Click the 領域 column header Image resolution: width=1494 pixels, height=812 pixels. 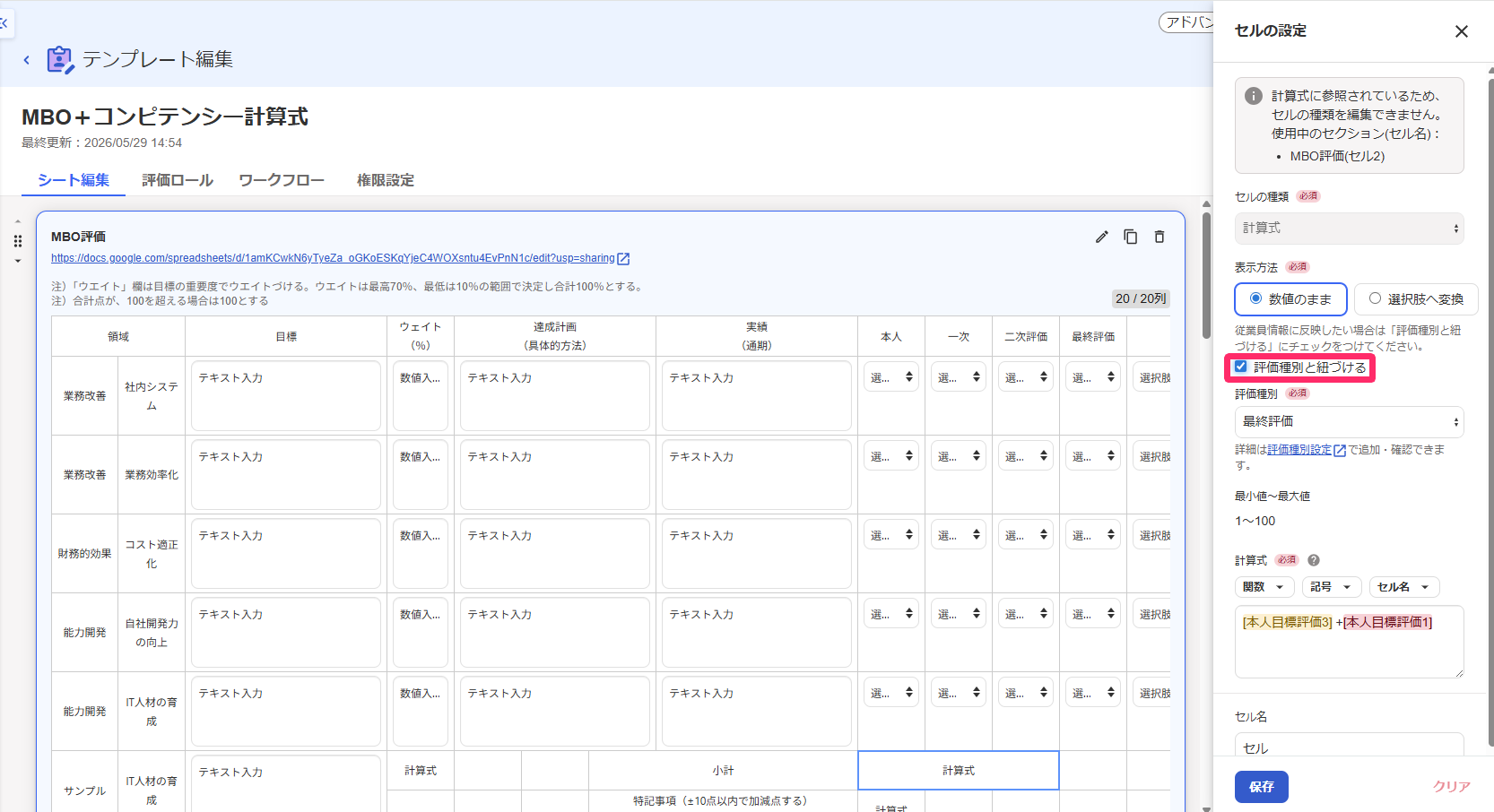118,337
